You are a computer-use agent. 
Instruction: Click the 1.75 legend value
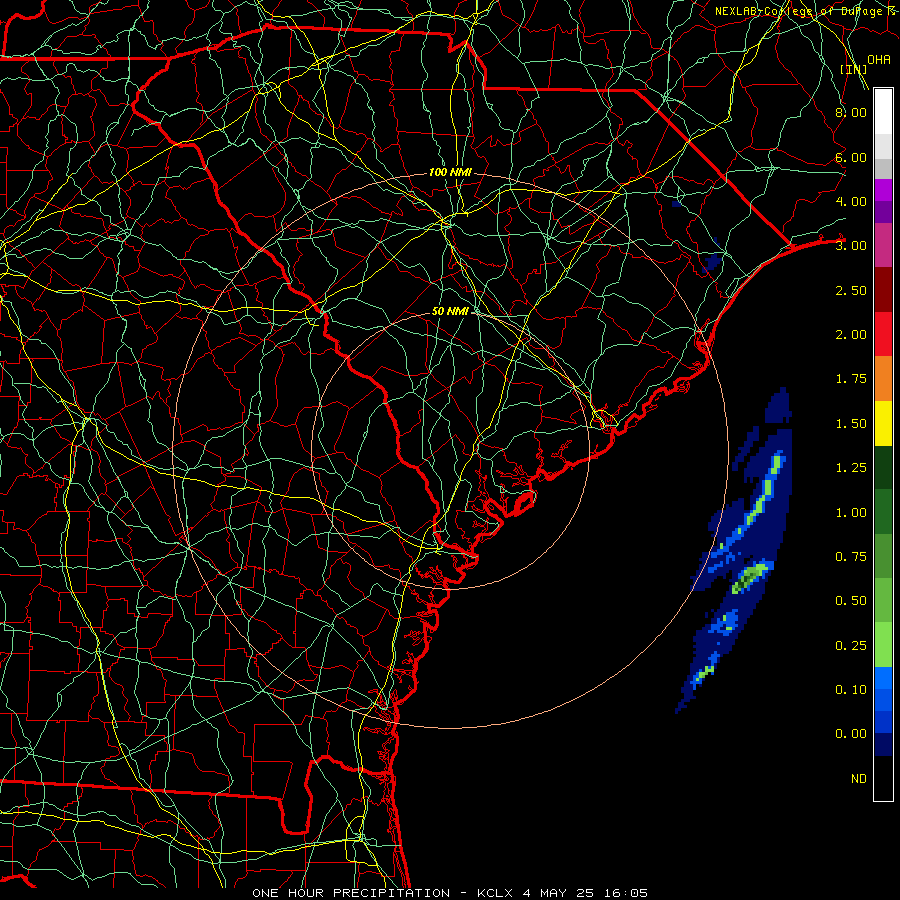pyautogui.click(x=851, y=379)
